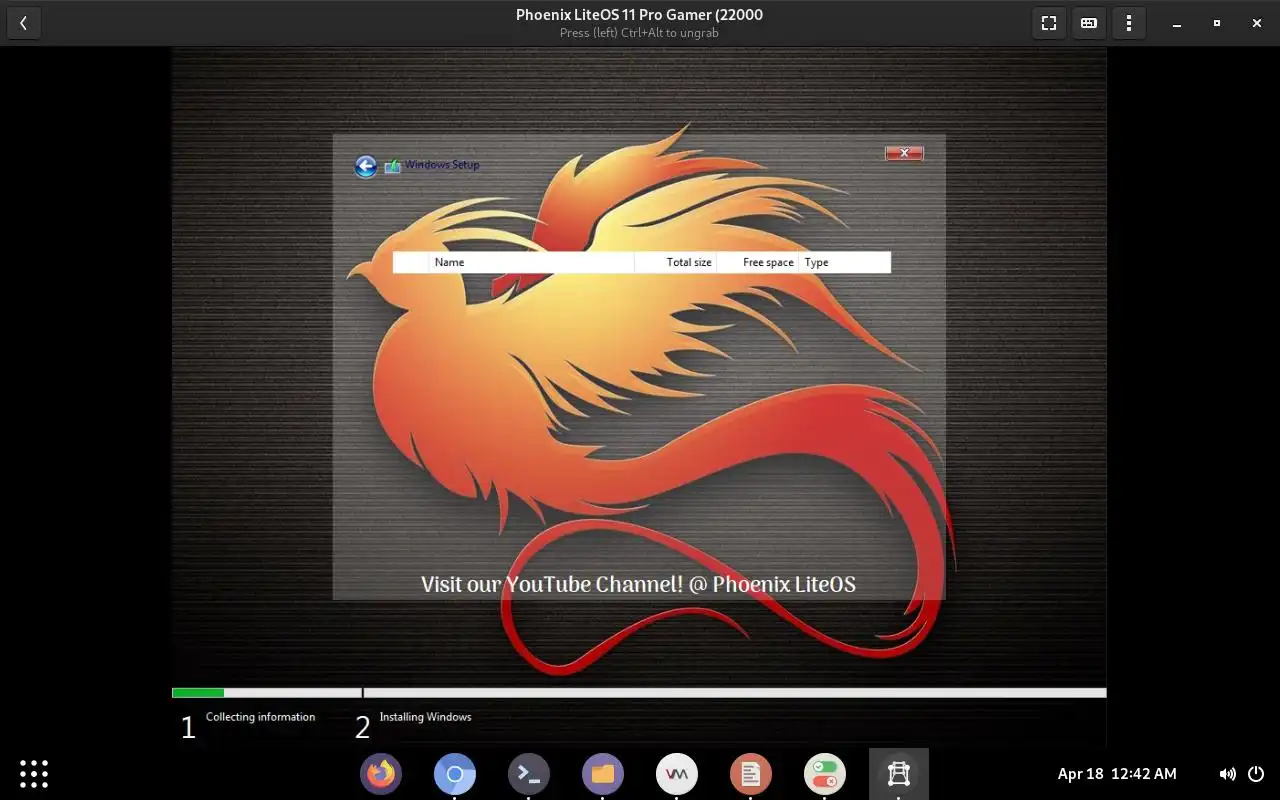Open the Text Editor from the dock
Image resolution: width=1280 pixels, height=800 pixels.
751,774
